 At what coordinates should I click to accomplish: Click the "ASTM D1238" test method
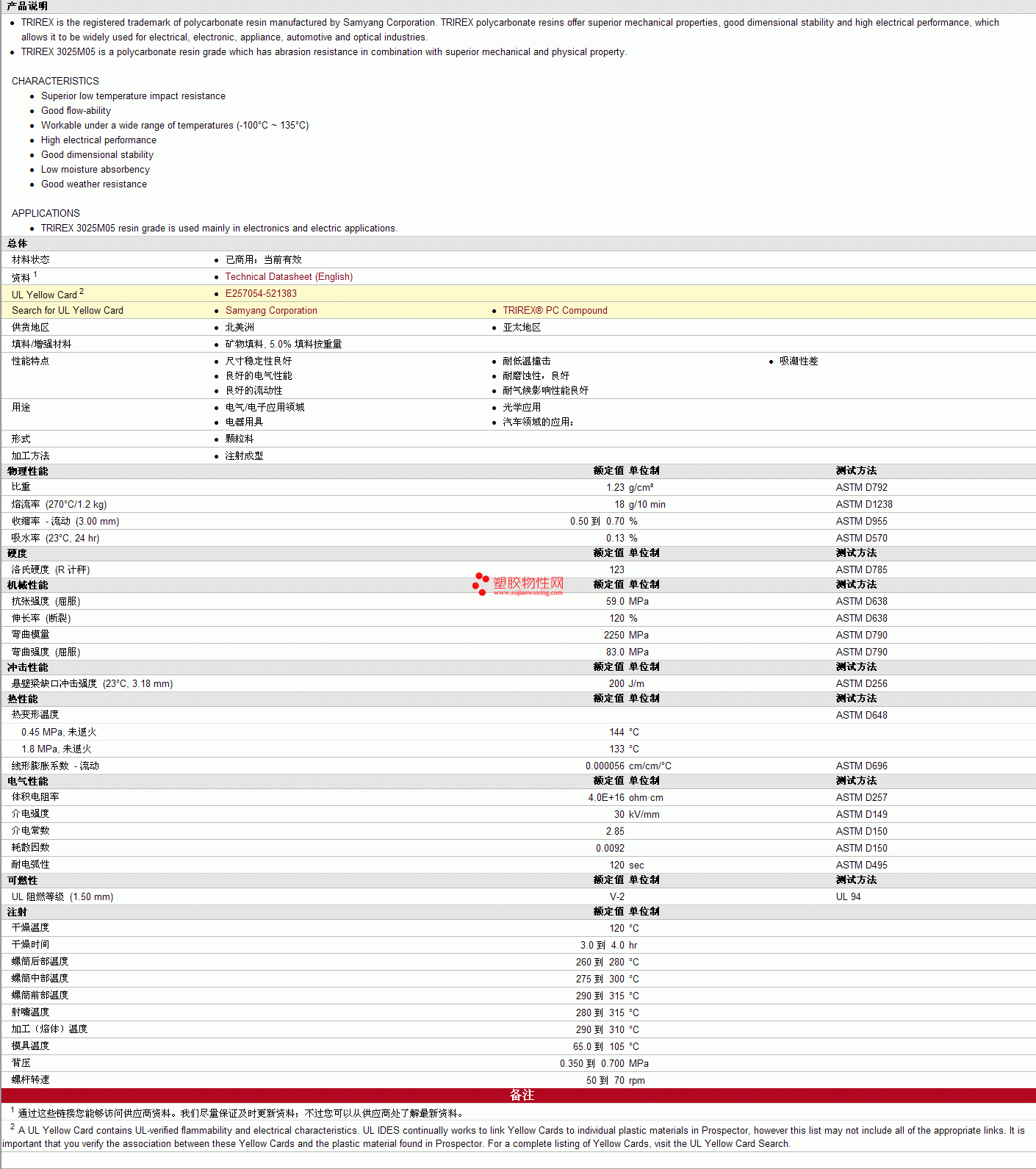point(864,505)
